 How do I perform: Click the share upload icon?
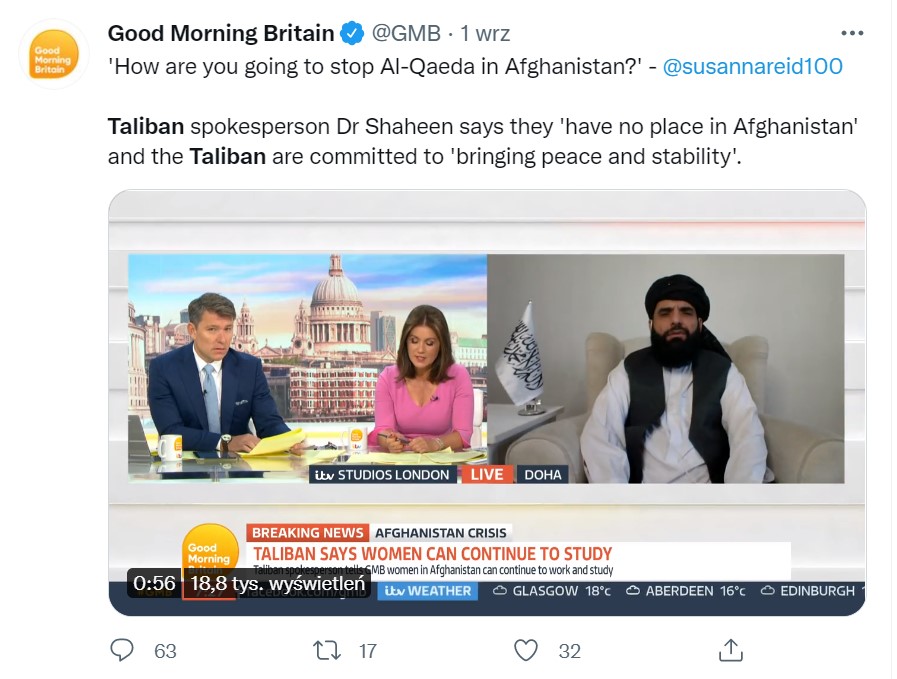pyautogui.click(x=731, y=650)
